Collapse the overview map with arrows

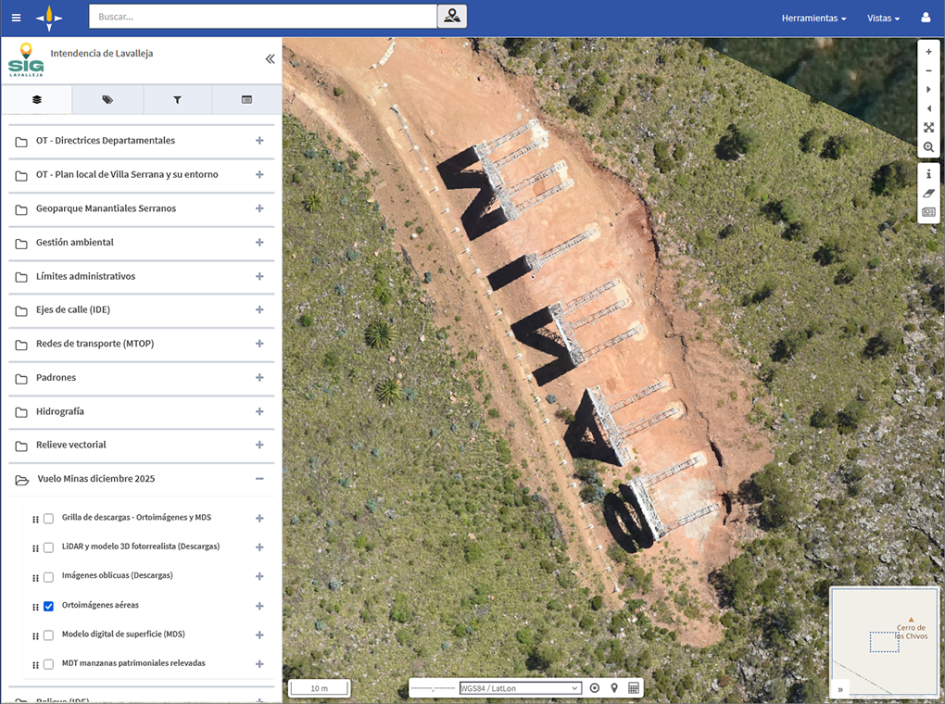tap(840, 689)
